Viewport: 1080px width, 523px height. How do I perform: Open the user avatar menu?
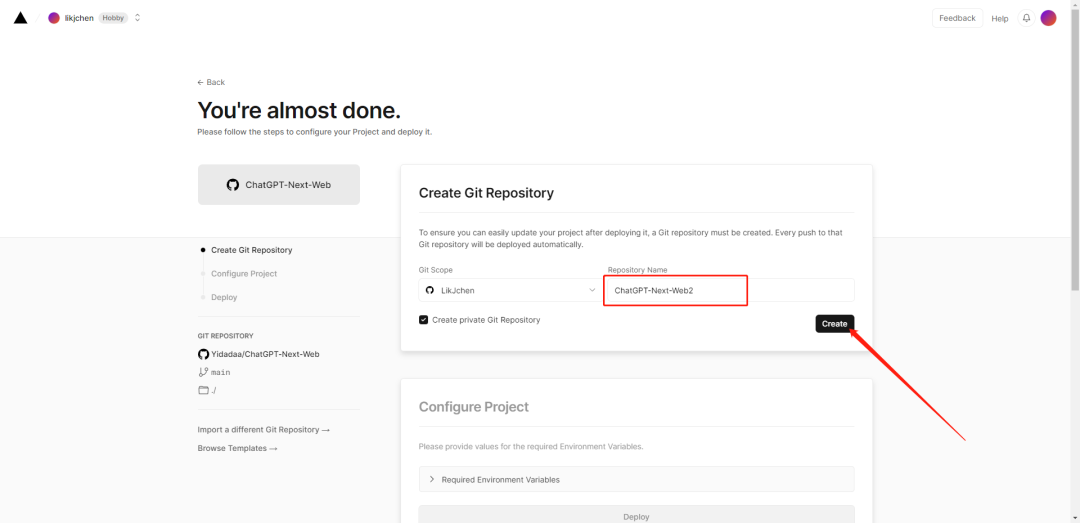(1048, 18)
